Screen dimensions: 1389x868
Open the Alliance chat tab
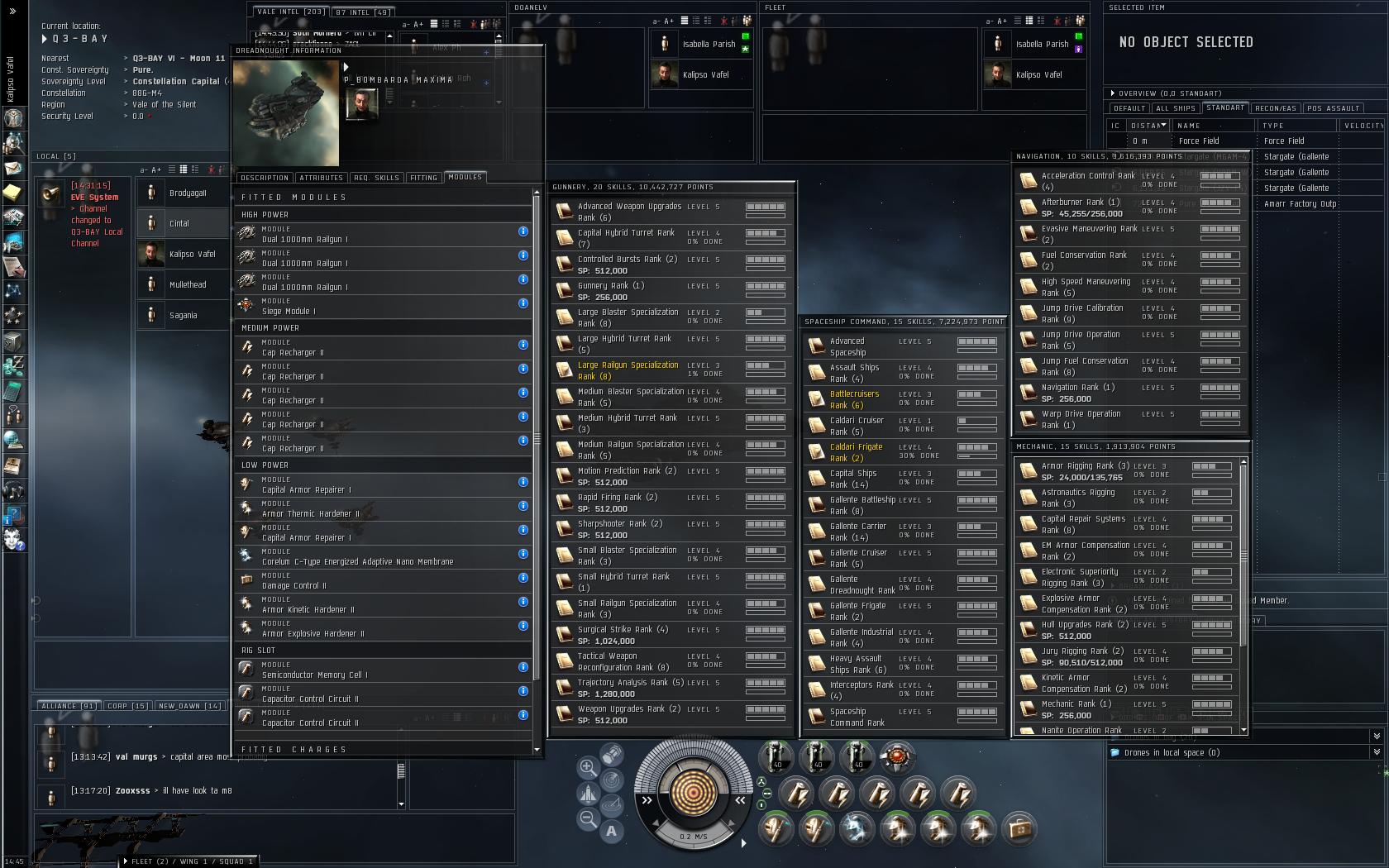click(68, 706)
